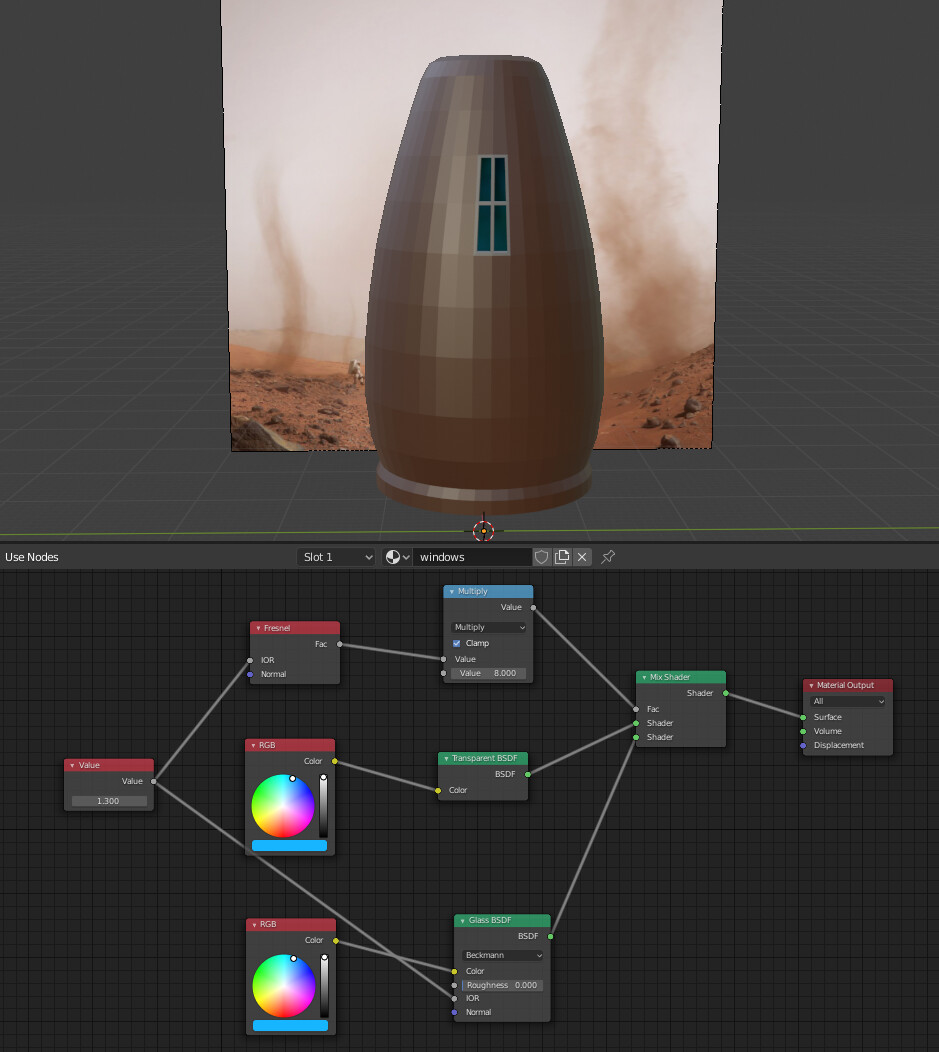Unlink the windows material via the X icon

[582, 557]
